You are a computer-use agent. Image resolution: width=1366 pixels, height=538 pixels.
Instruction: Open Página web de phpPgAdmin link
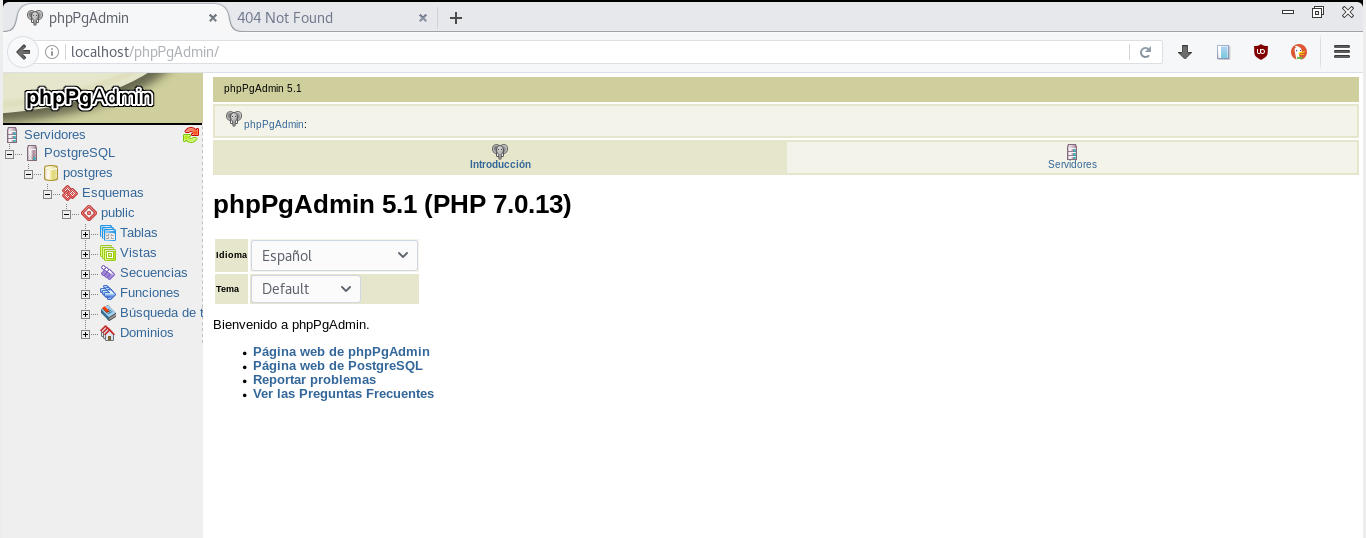click(341, 352)
